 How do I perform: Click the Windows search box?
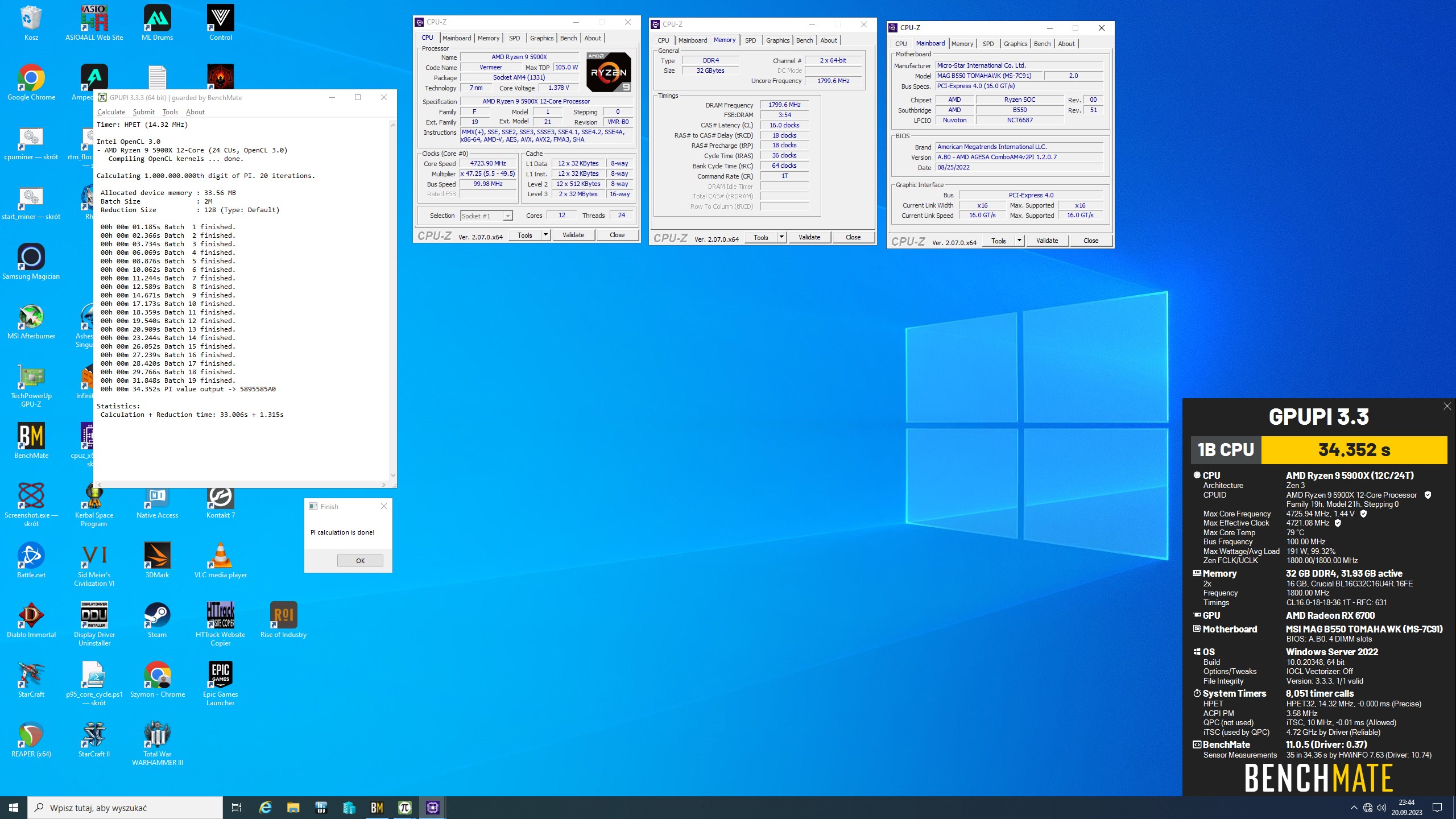point(125,808)
